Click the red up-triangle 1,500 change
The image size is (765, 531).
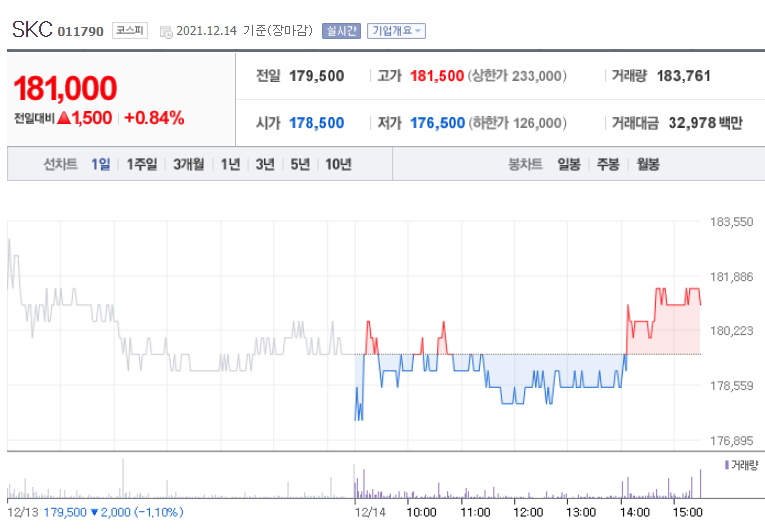pyautogui.click(x=84, y=118)
